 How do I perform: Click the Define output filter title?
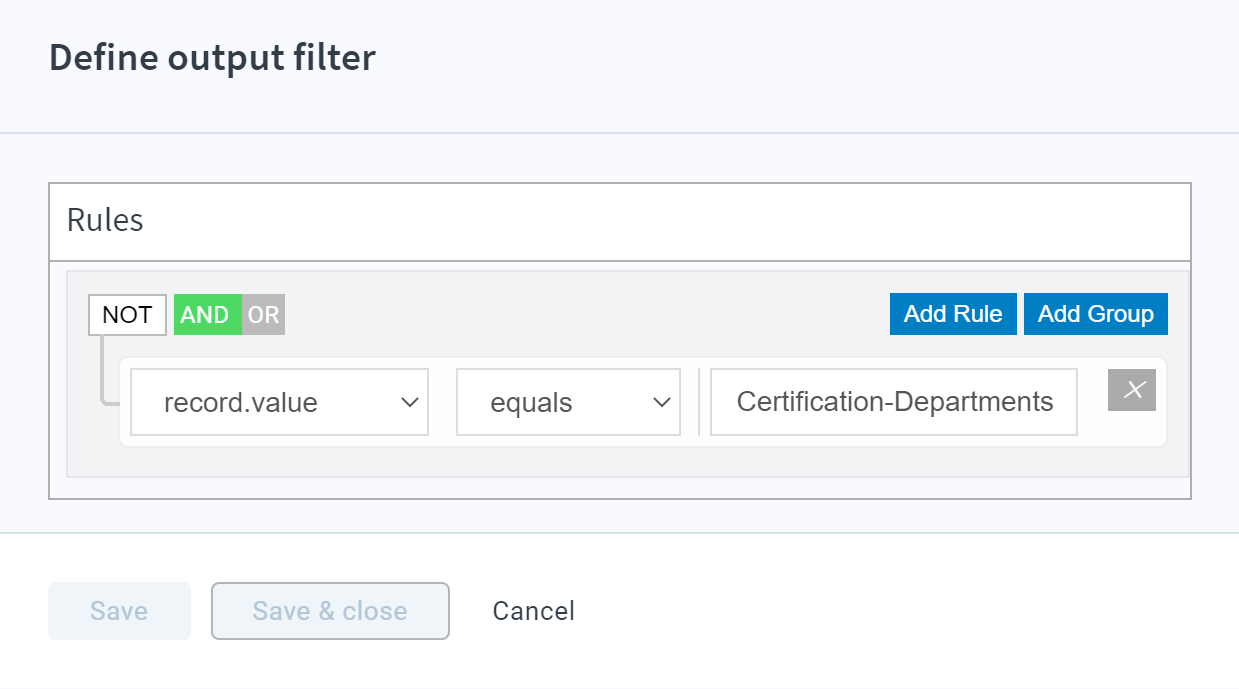[212, 58]
